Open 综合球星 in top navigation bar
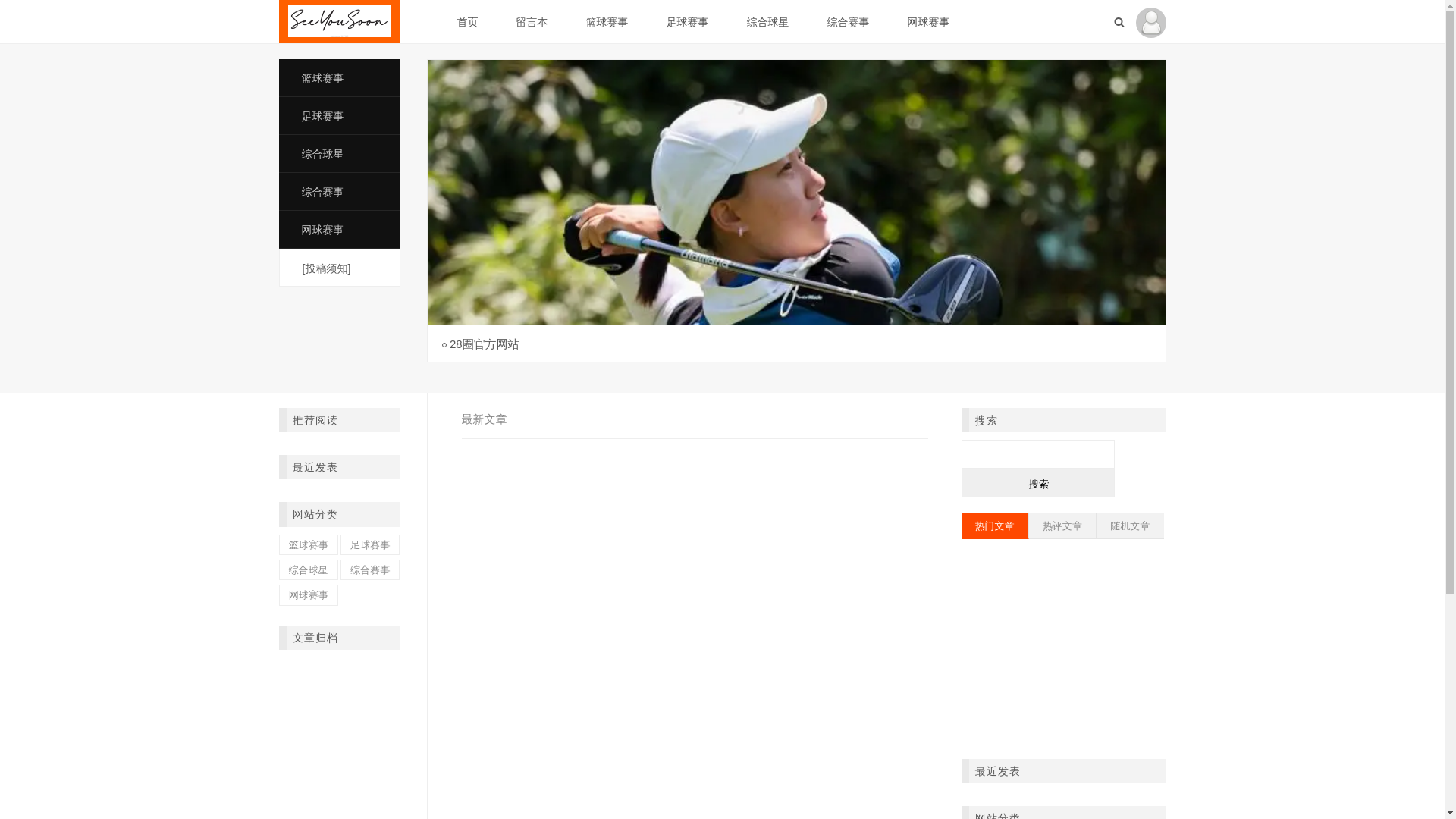Image resolution: width=1456 pixels, height=819 pixels. click(x=767, y=22)
